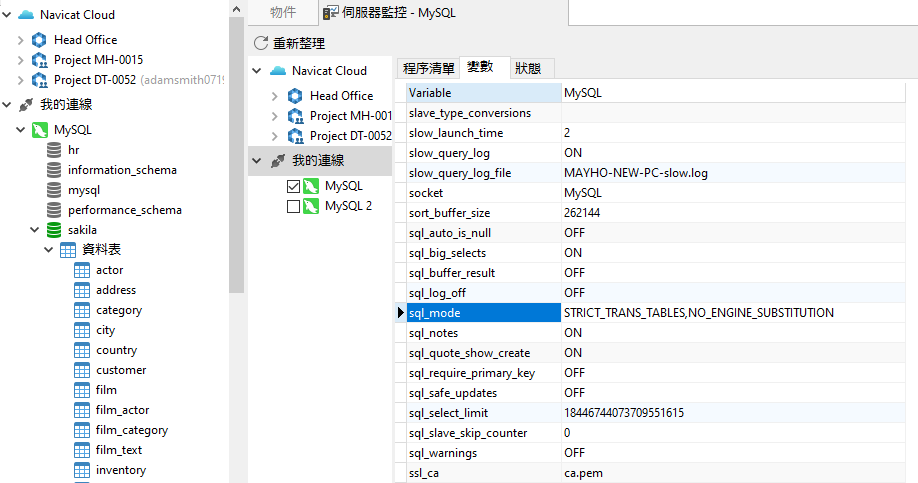
Task: Collapse 我的連線 in left sidebar
Action: 6,105
